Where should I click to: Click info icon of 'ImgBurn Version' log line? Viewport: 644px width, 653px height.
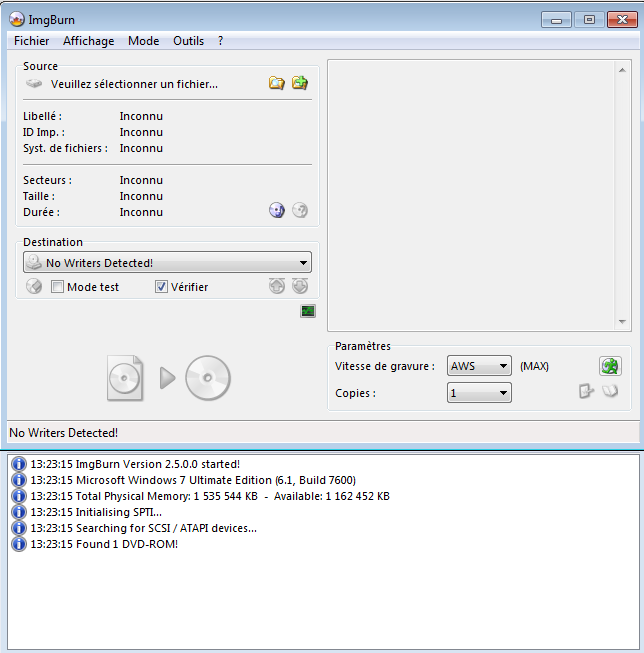(19, 464)
